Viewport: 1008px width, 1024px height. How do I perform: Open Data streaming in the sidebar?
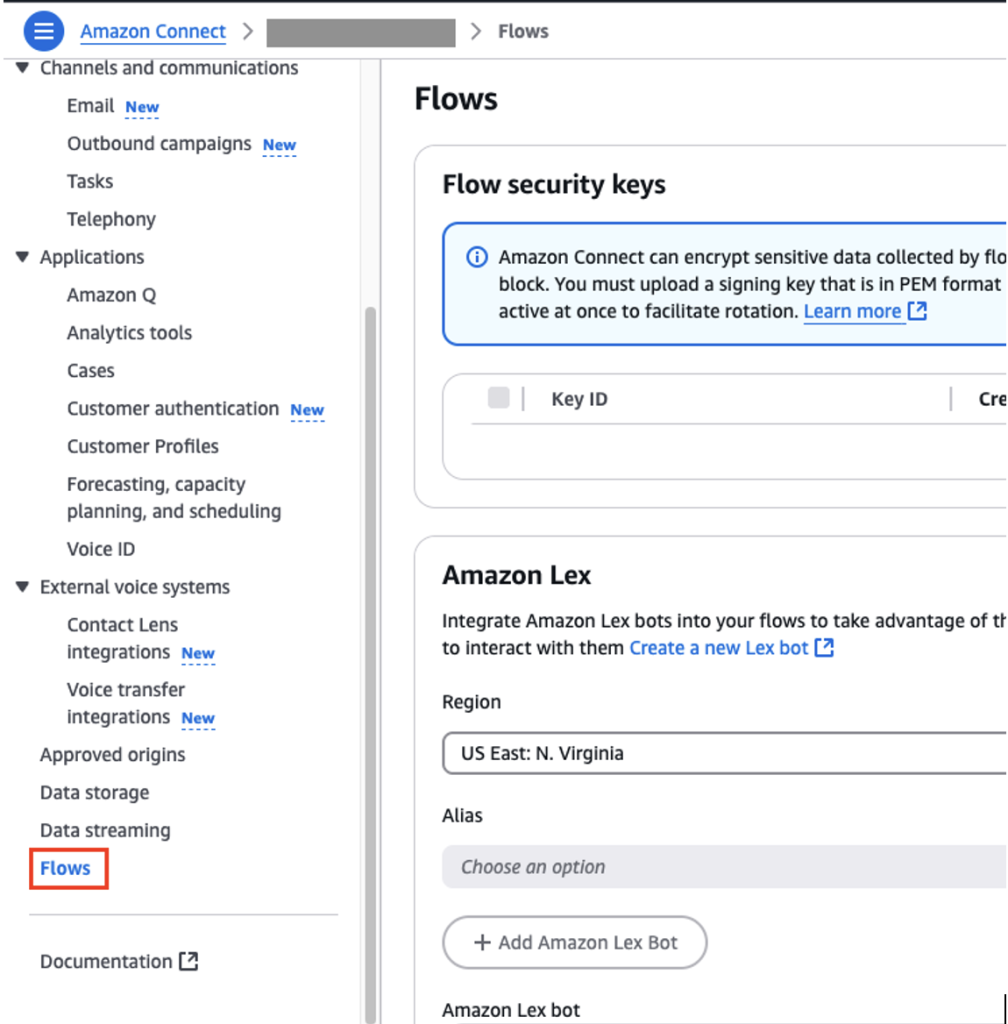[x=105, y=831]
